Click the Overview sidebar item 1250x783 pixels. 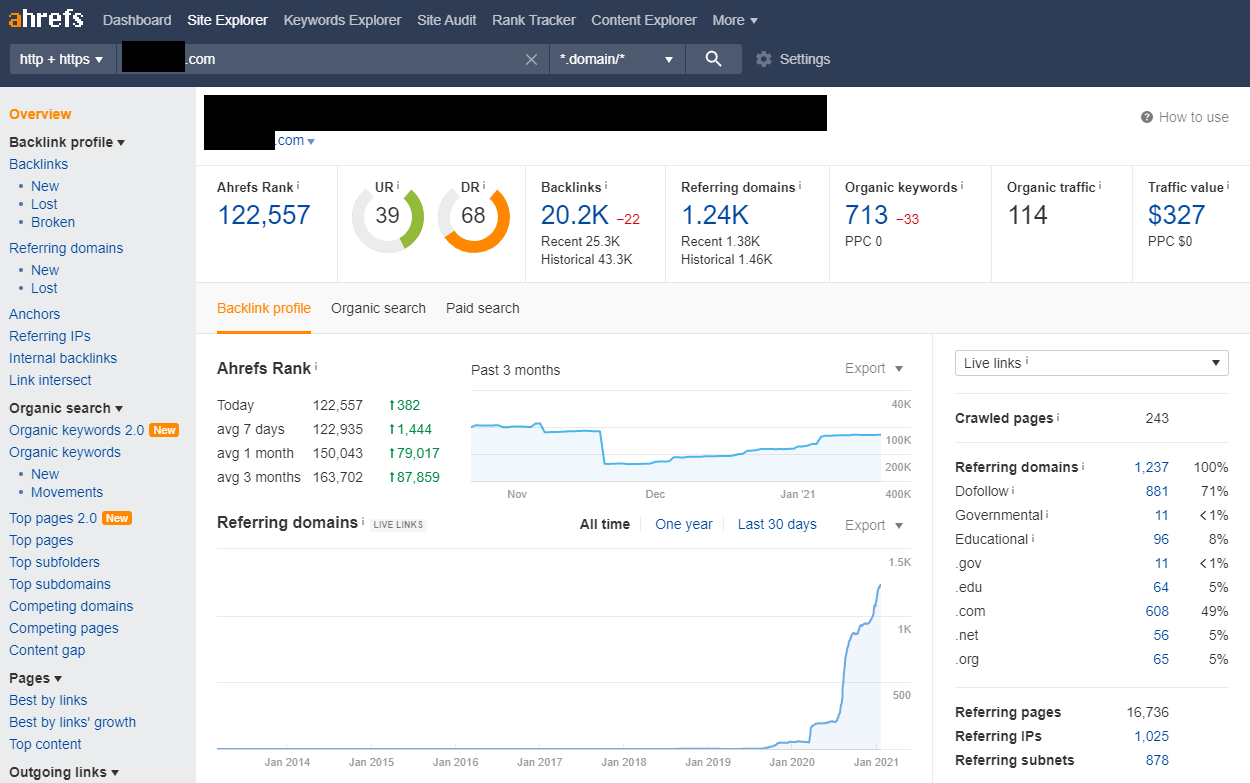(40, 114)
